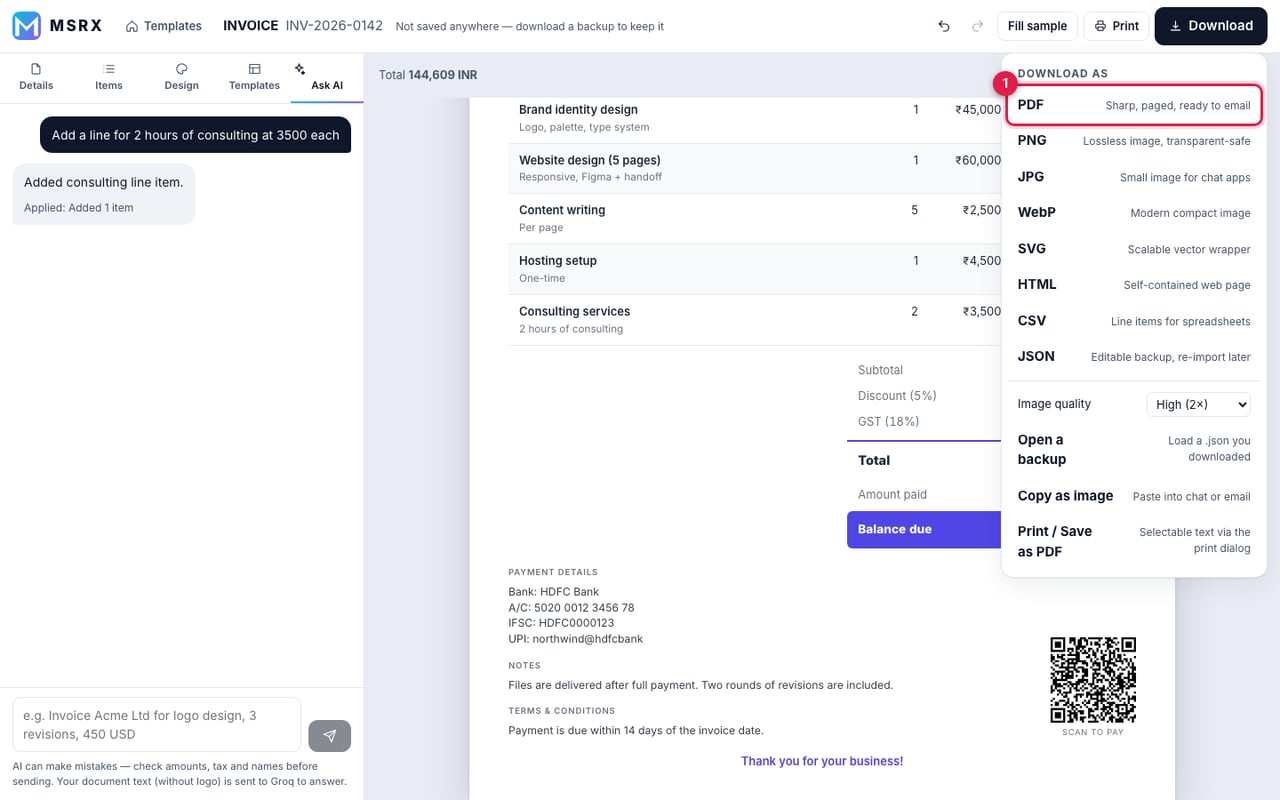
Task: Click the Subtotal label
Action: (880, 370)
